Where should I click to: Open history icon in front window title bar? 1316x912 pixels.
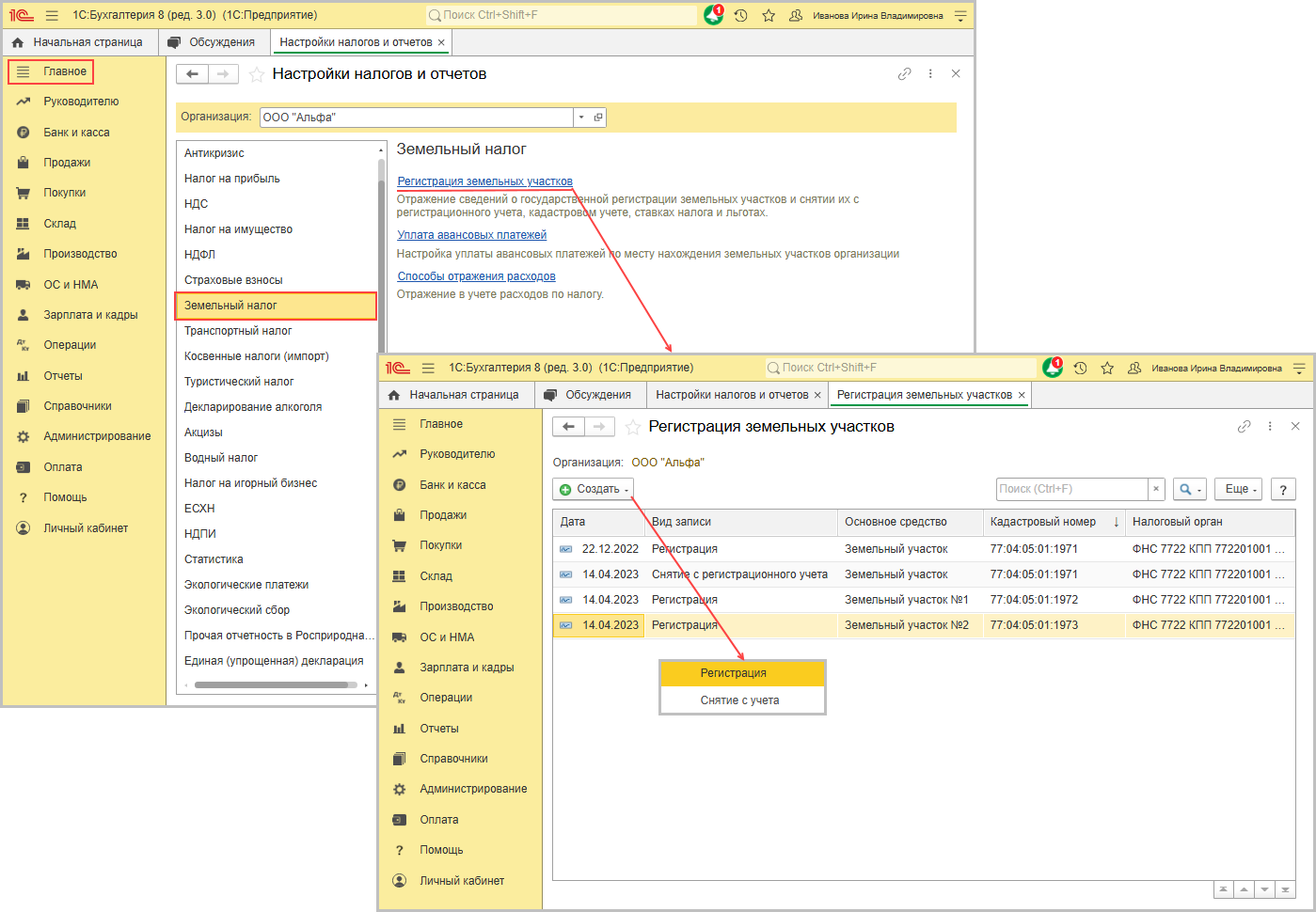click(x=1080, y=368)
